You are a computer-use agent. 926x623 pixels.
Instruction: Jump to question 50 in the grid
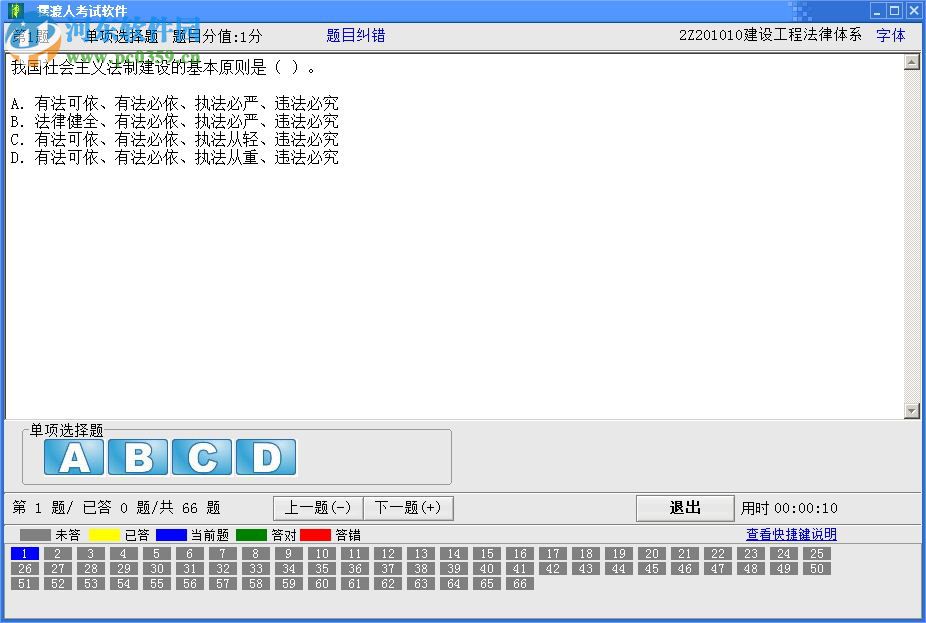click(817, 568)
